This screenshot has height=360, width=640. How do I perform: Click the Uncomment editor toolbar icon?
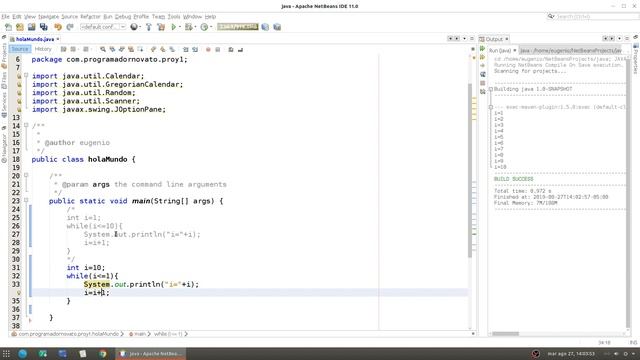(x=240, y=49)
